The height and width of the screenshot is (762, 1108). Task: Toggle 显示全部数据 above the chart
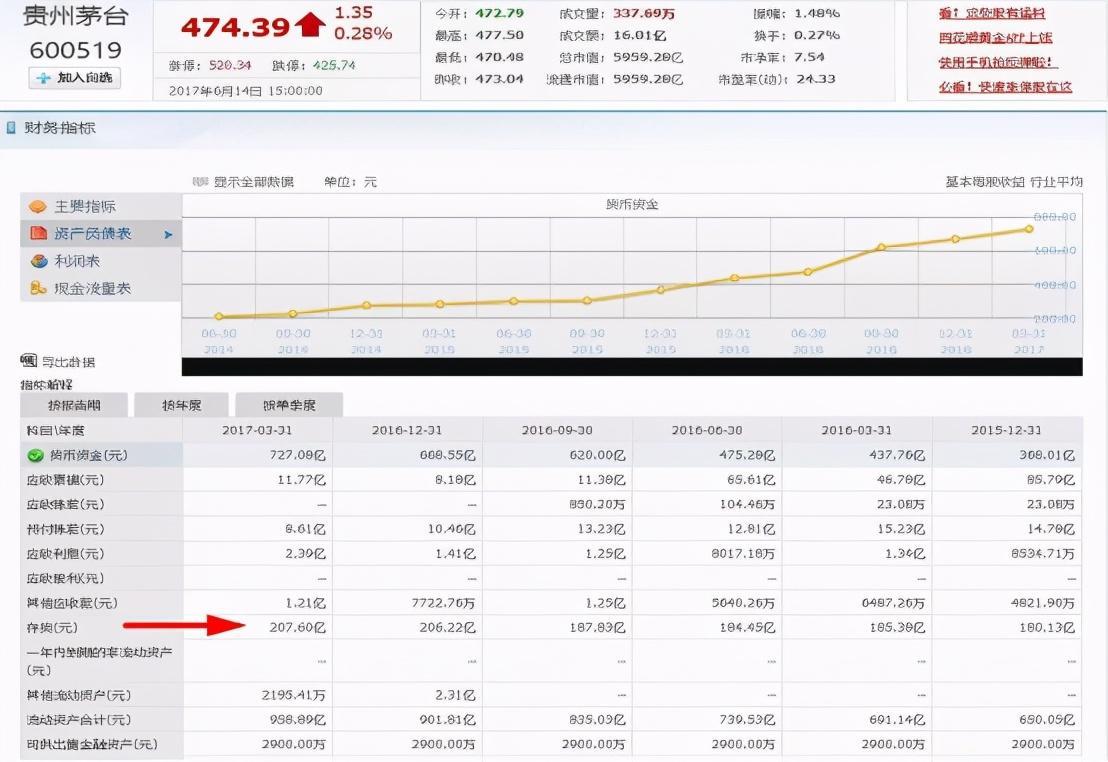point(244,182)
